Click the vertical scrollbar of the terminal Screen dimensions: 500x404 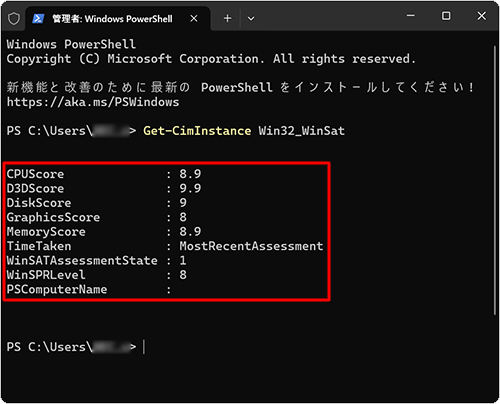click(x=495, y=180)
